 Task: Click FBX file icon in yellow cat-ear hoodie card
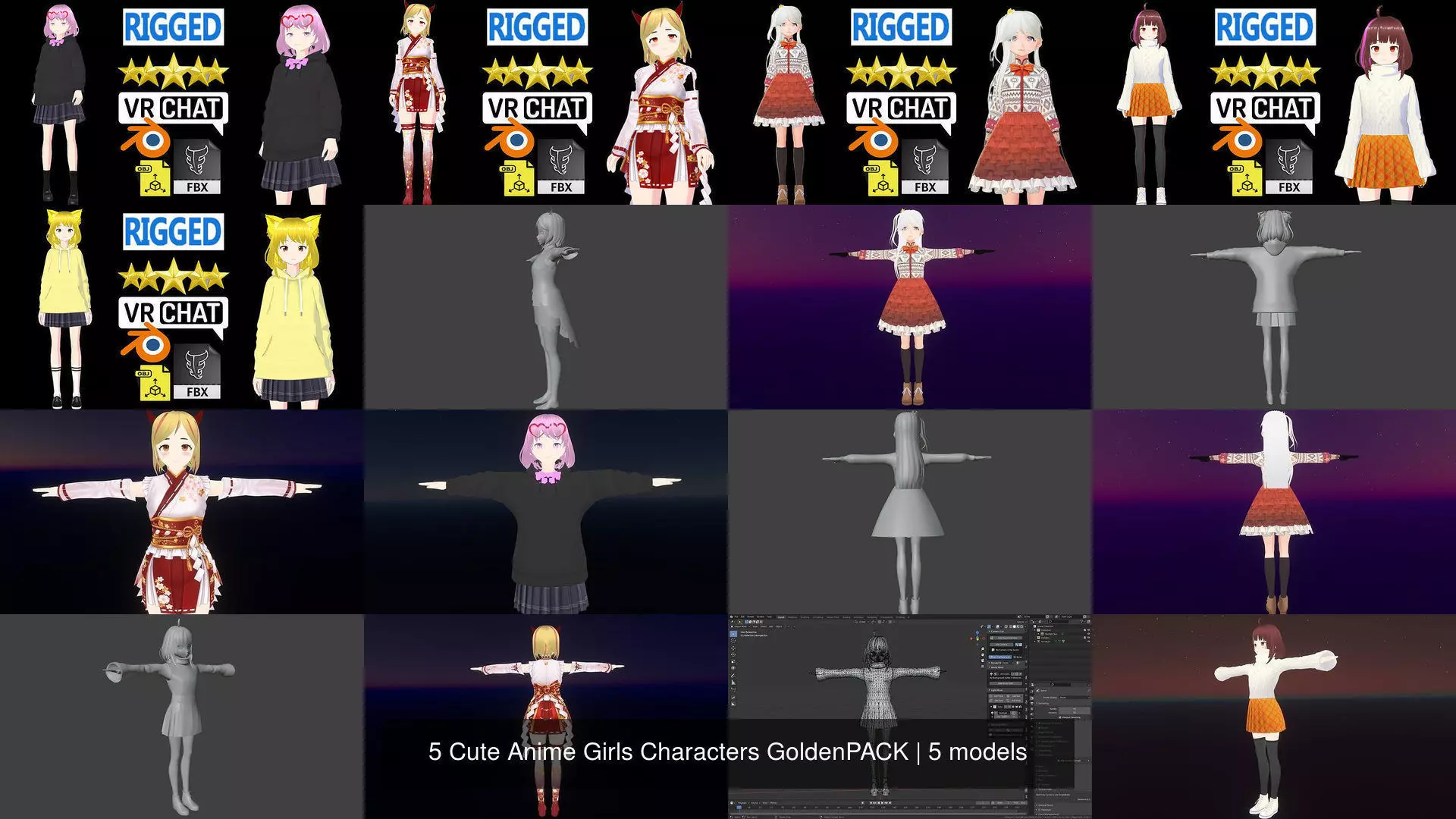(196, 371)
